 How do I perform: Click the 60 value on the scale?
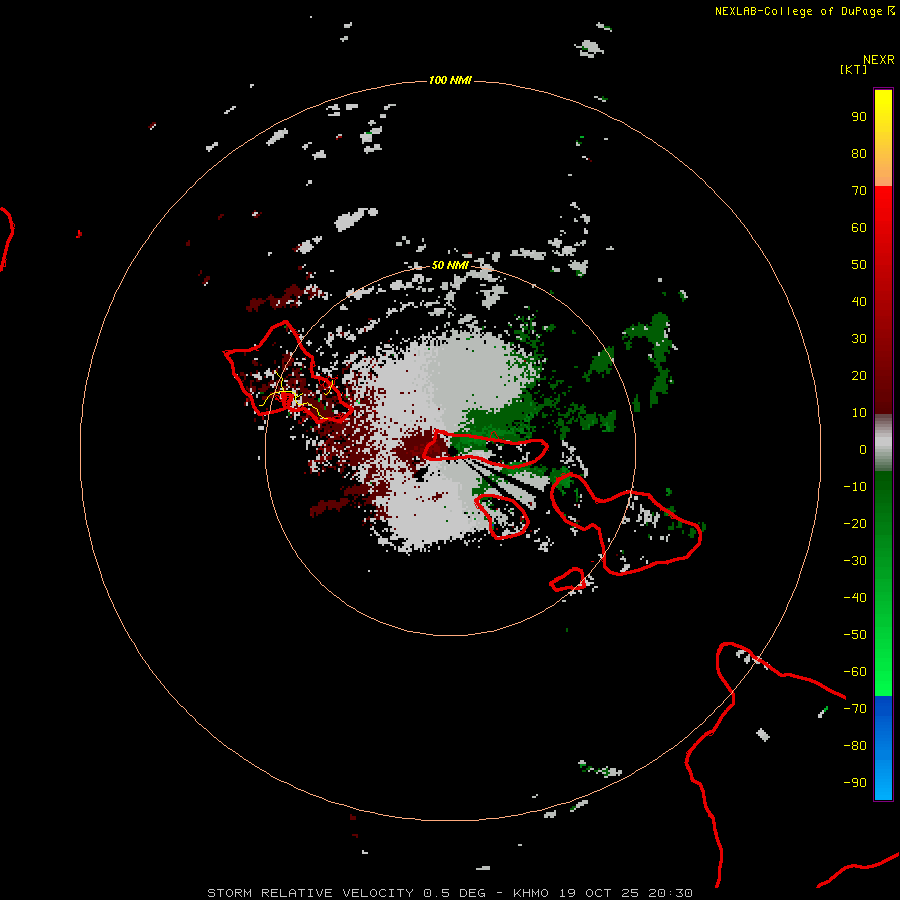(x=859, y=228)
